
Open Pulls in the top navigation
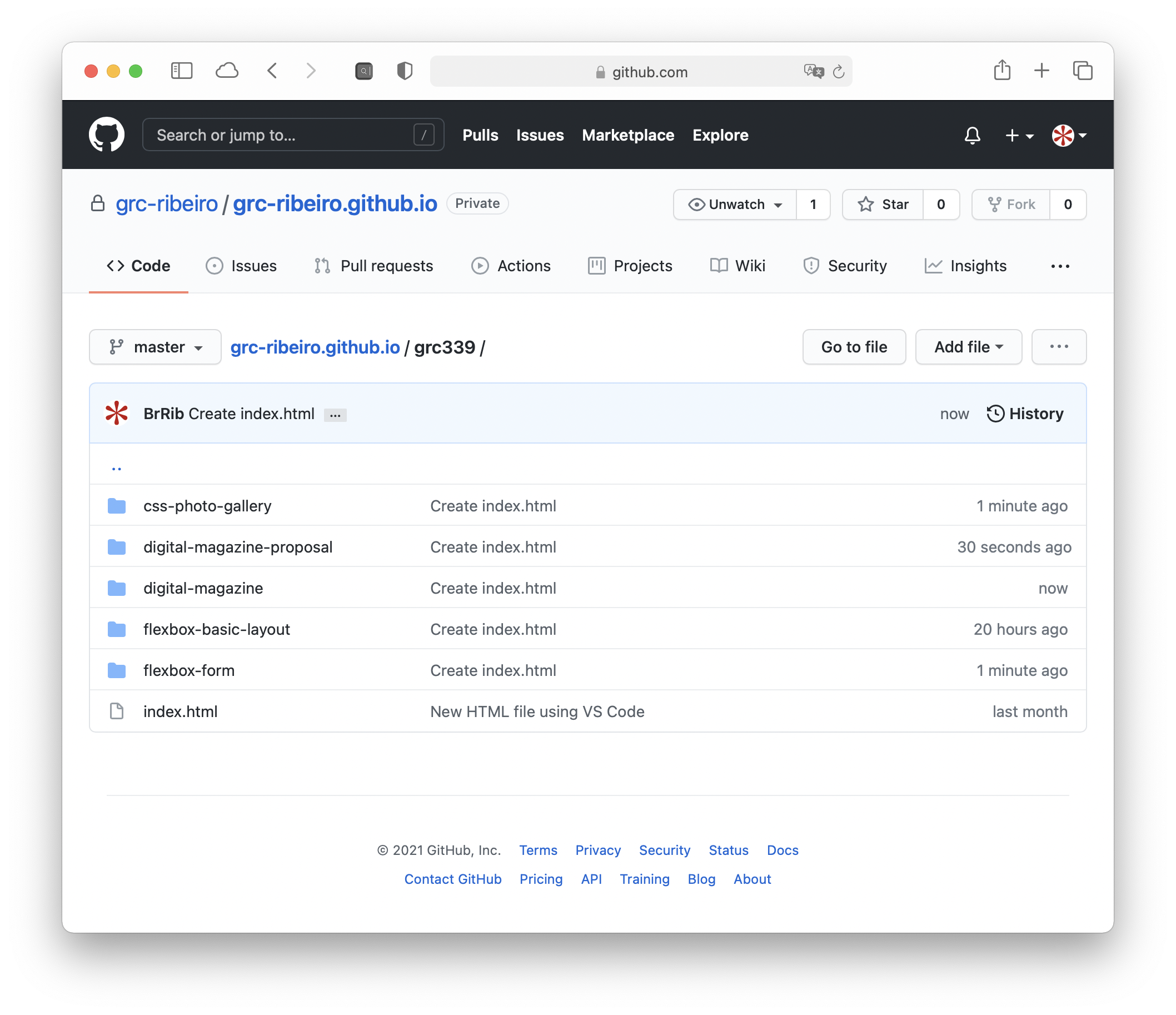pos(480,135)
